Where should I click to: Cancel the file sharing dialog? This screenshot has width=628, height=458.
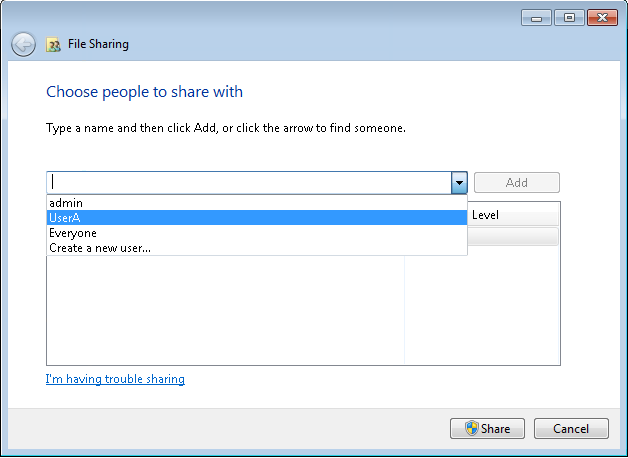tap(571, 429)
